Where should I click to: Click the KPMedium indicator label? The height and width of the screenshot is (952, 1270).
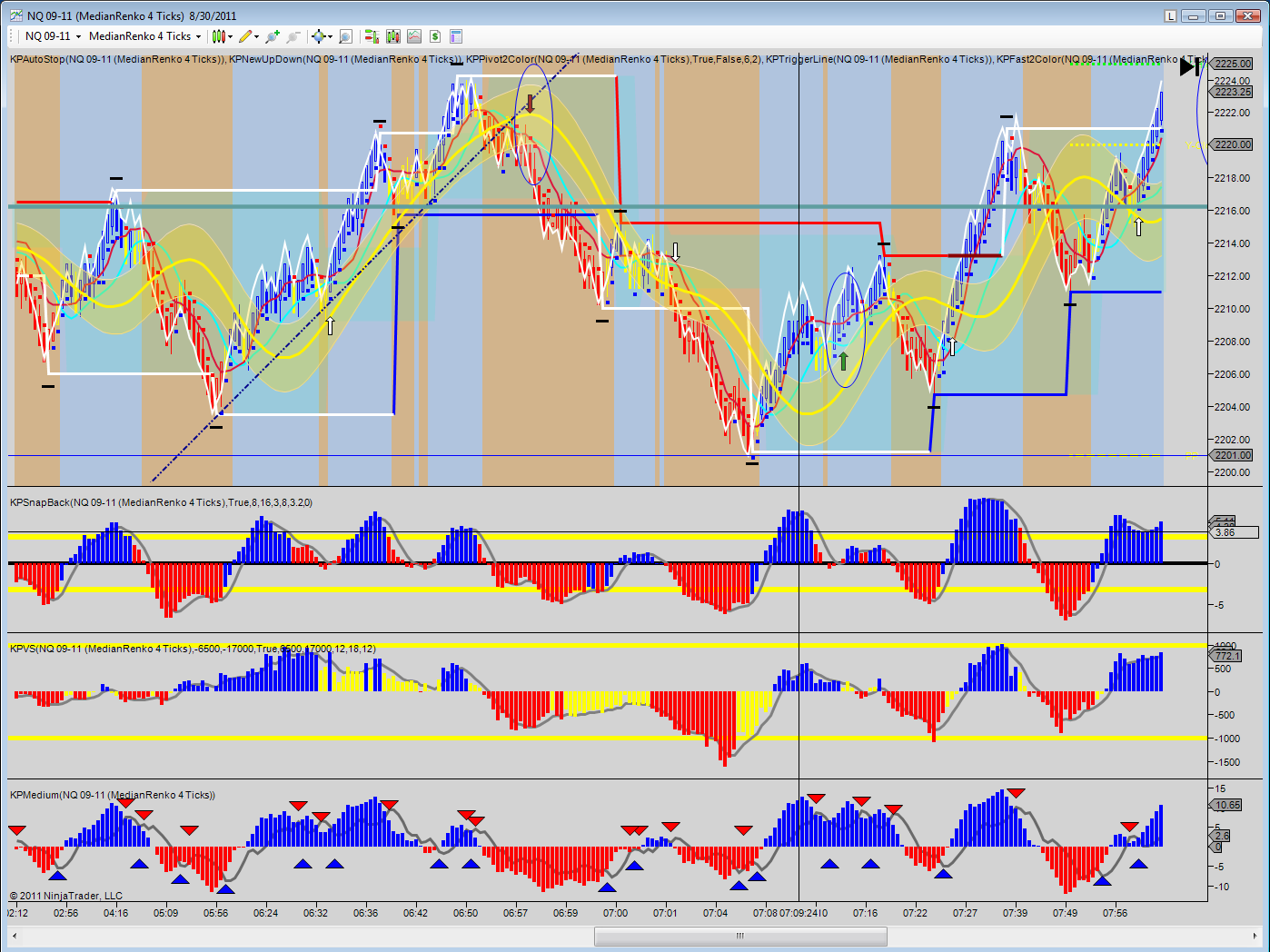coord(113,795)
